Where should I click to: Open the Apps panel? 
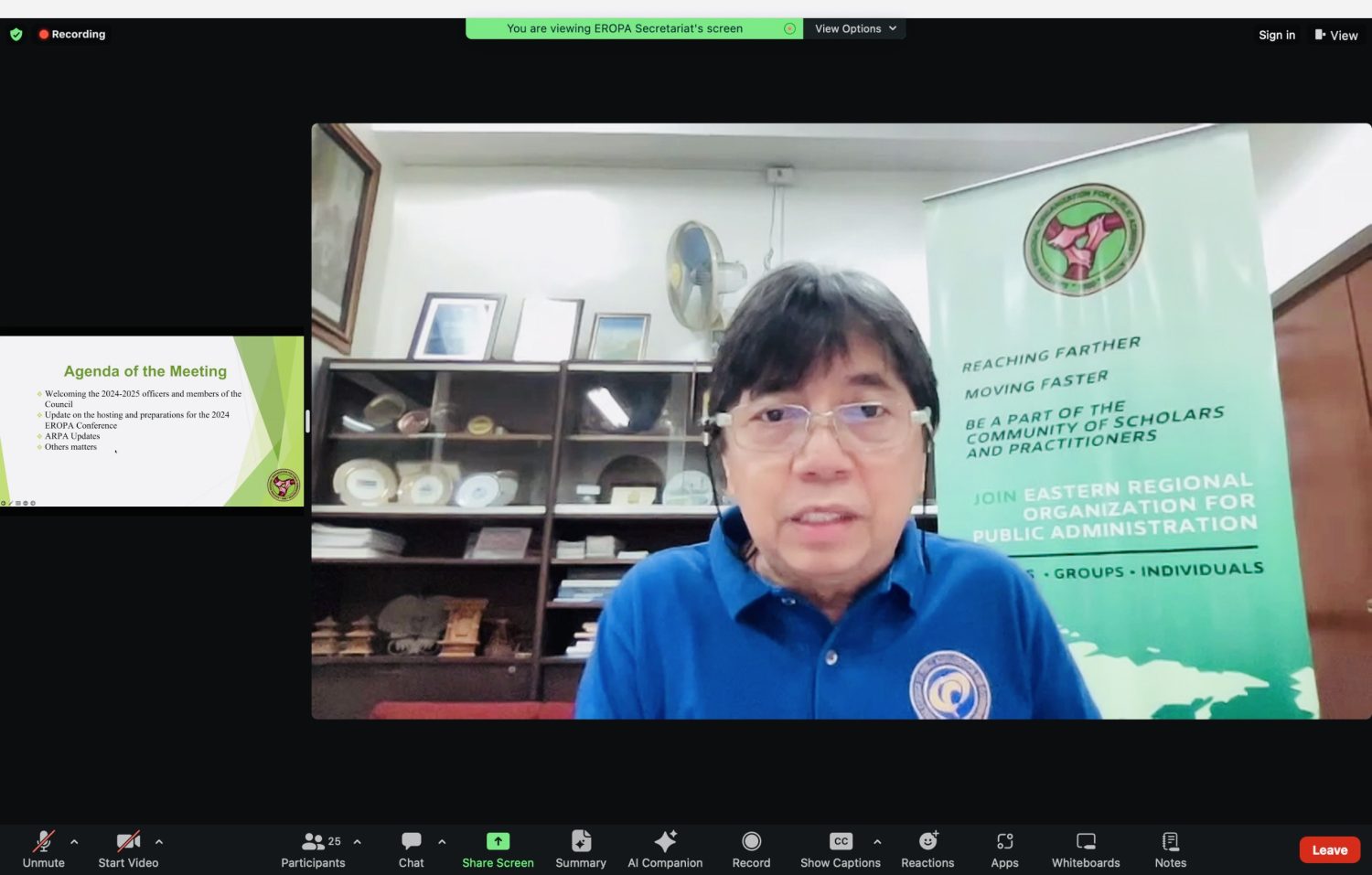coord(1004,849)
